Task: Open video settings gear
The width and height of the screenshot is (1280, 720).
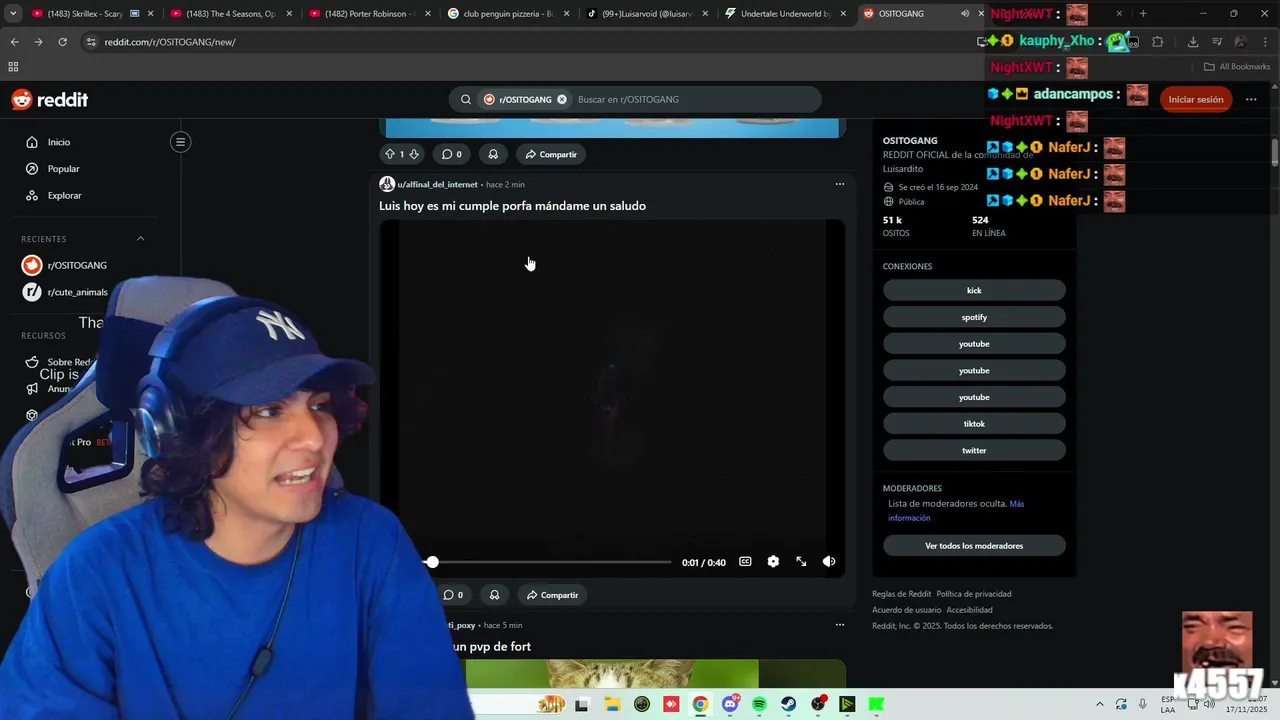Action: click(x=773, y=562)
